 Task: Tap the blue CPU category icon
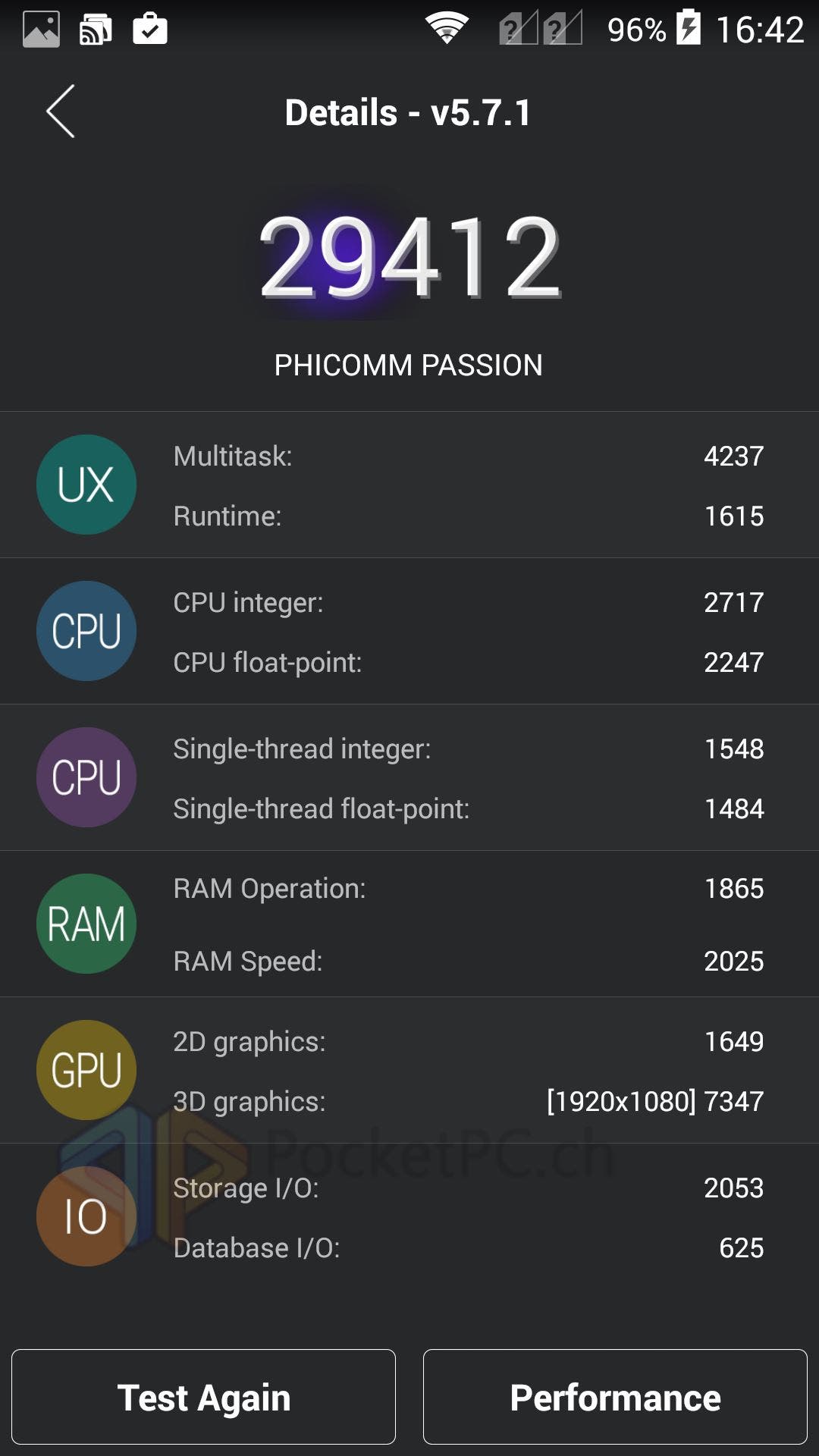86,631
